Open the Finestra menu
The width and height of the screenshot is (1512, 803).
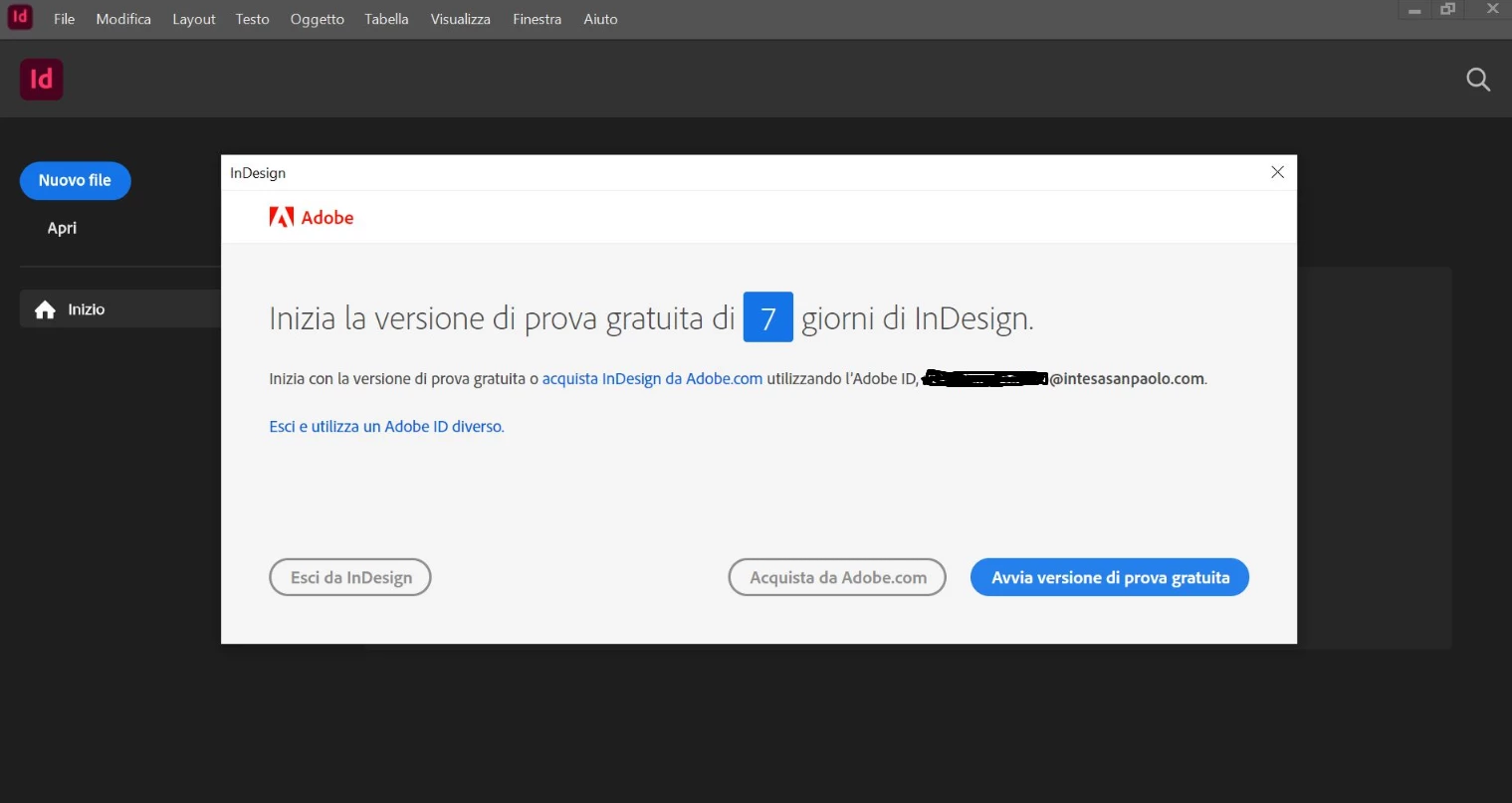tap(537, 19)
